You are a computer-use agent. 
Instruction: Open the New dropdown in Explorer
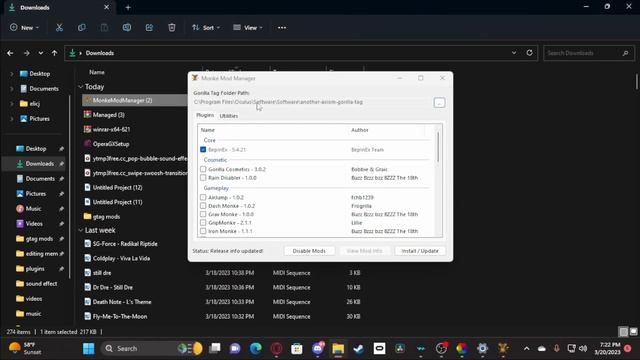pyautogui.click(x=24, y=28)
